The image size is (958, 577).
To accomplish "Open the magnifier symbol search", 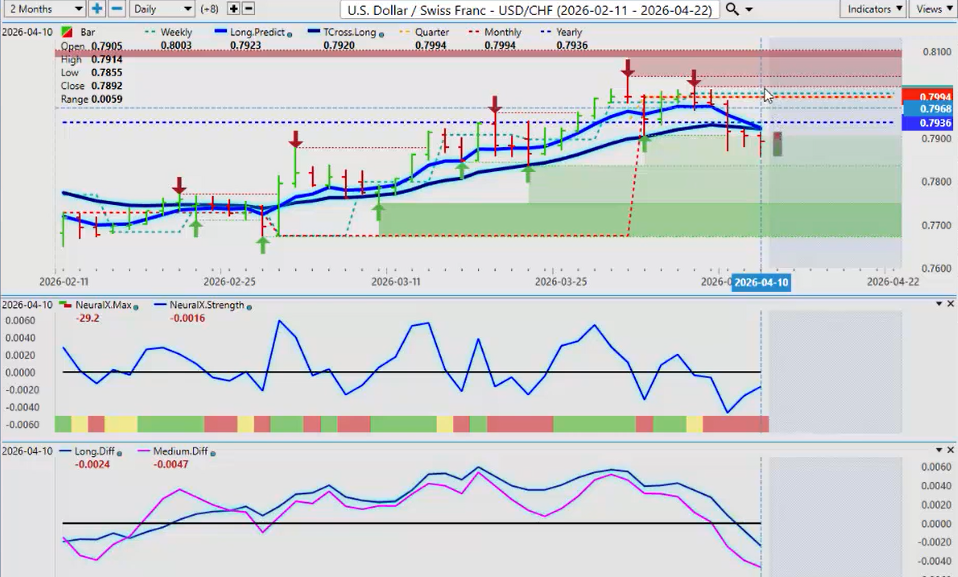I will point(733,9).
